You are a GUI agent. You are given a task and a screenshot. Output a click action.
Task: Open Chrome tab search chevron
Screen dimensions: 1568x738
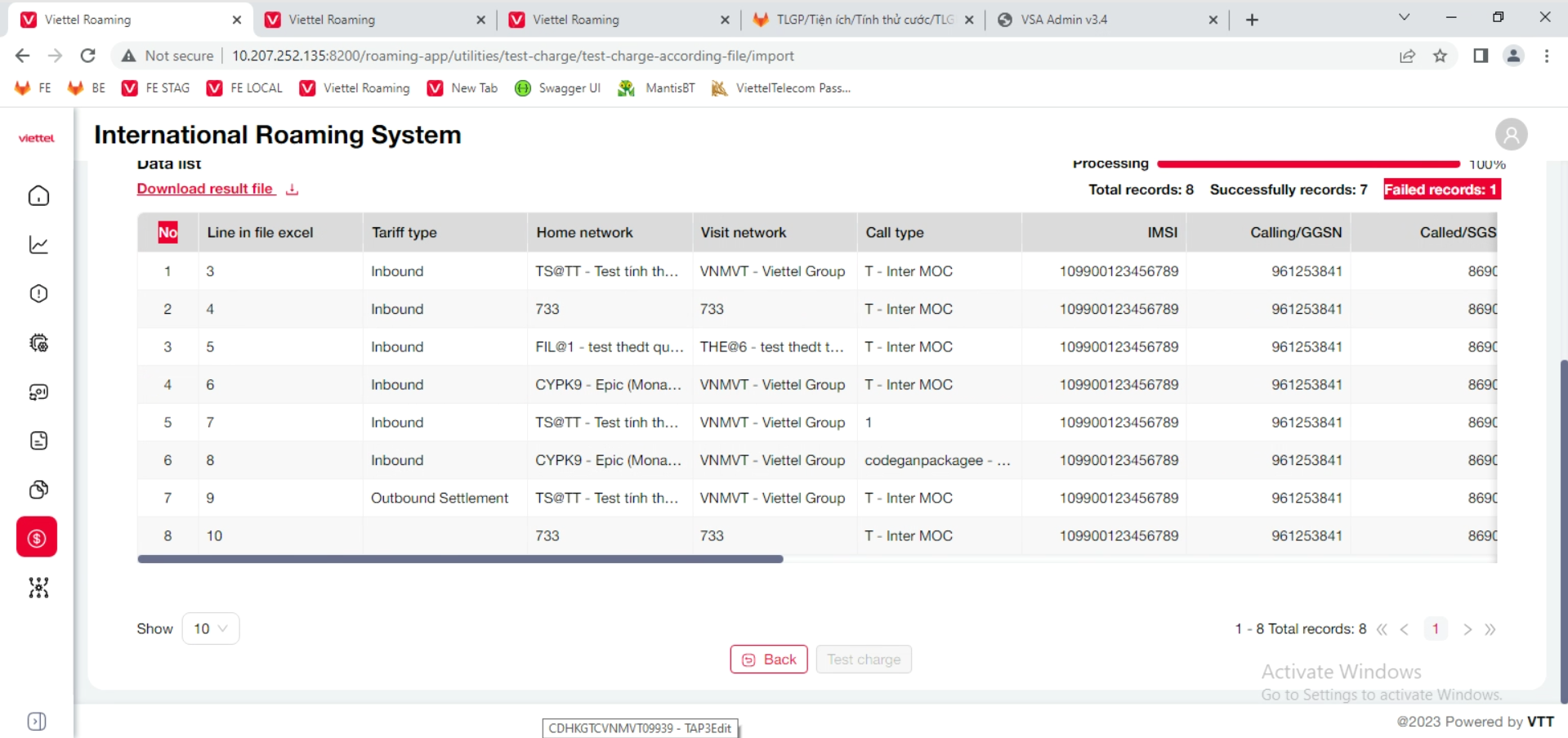[1404, 17]
